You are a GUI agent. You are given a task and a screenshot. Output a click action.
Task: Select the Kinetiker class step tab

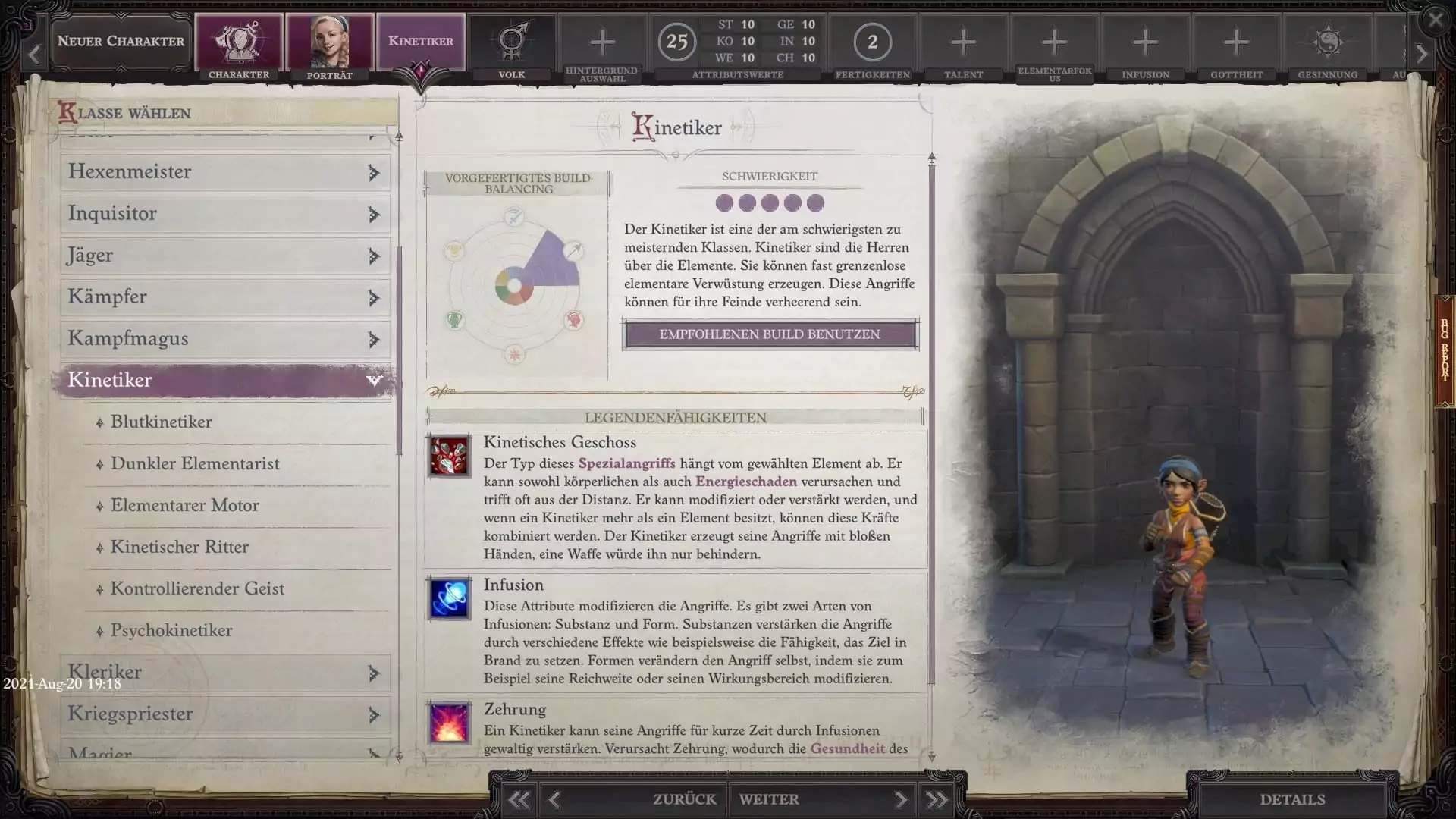click(421, 42)
